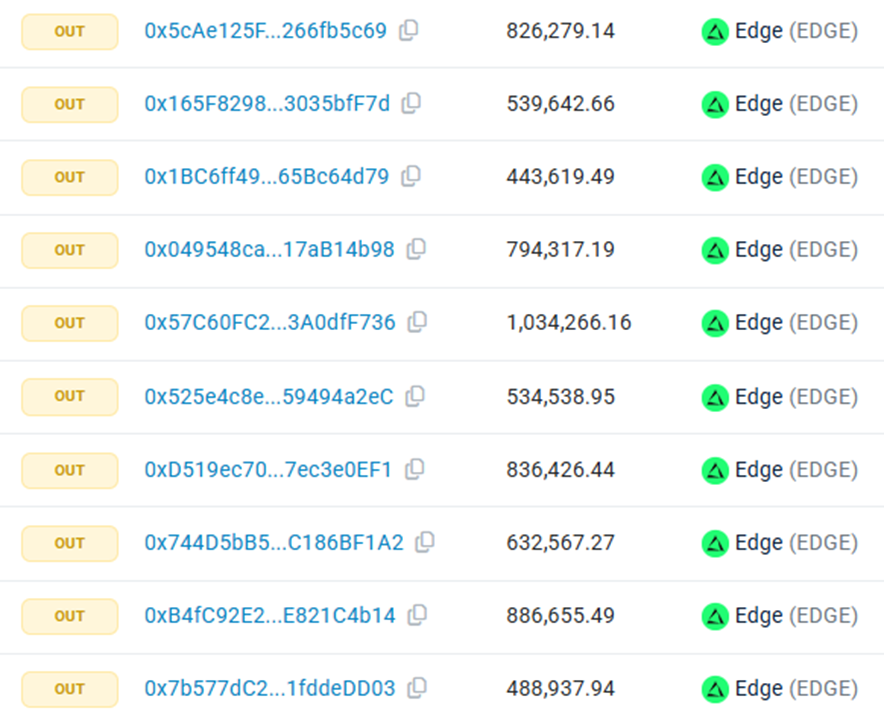Copy address 0x049548ca...17aB14b98
The image size is (884, 726).
(416, 249)
